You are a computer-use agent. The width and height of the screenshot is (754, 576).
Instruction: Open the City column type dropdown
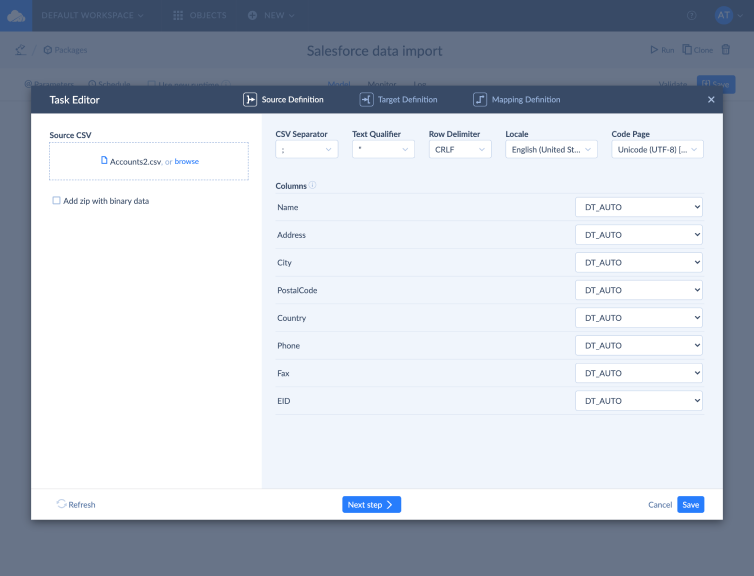[x=639, y=263]
